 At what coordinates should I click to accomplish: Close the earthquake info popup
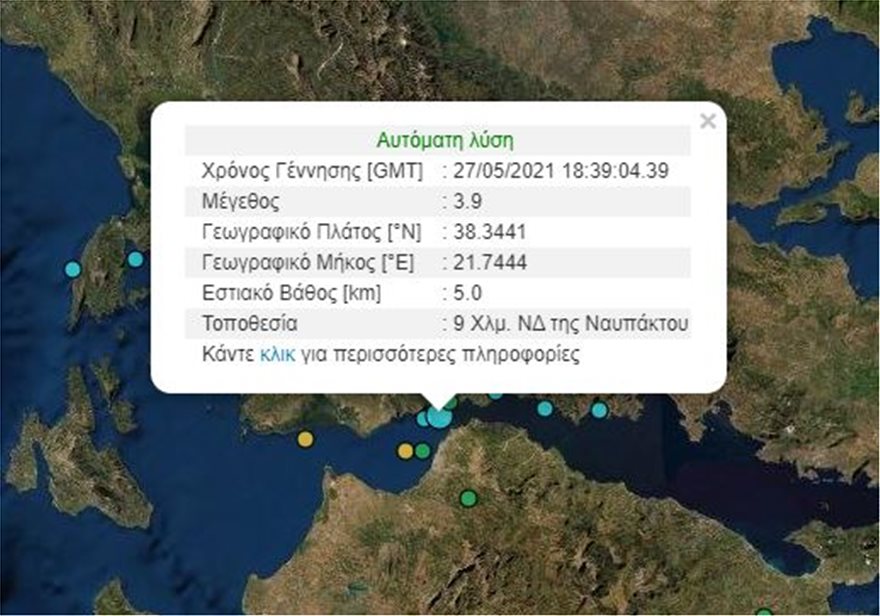tap(708, 121)
